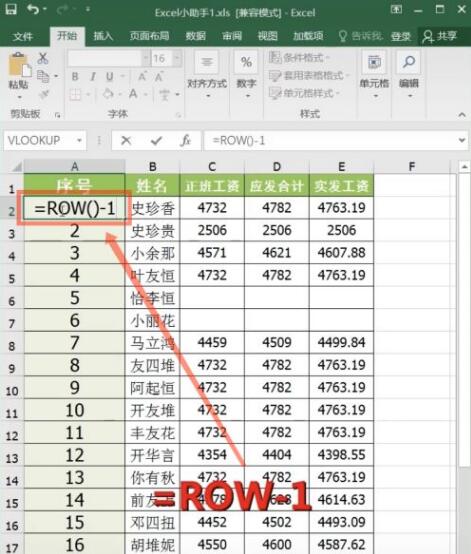471x554 pixels.
Task: Expand the formula bar with right arrow
Action: [x=462, y=141]
